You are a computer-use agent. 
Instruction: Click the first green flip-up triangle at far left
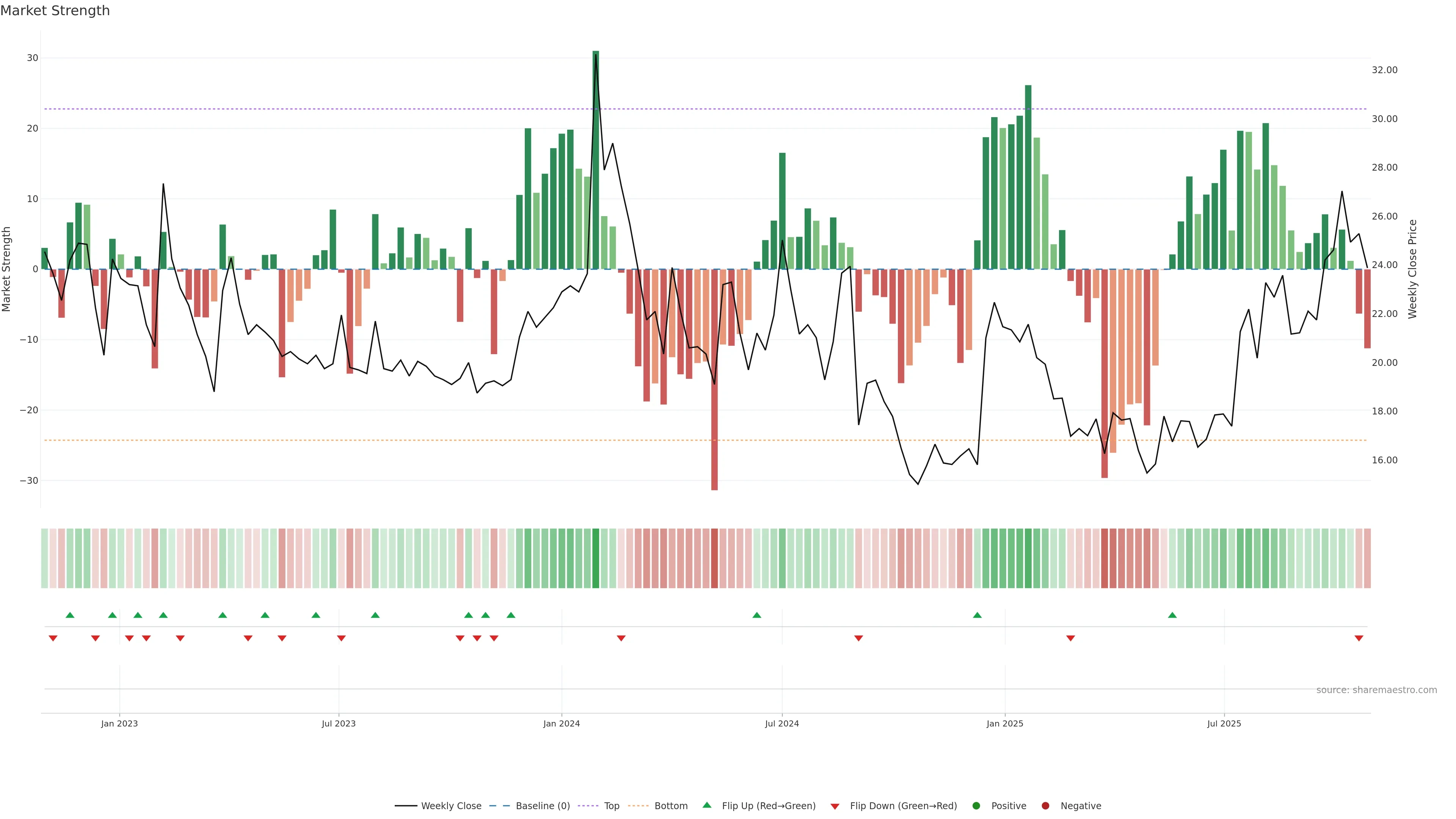(70, 615)
